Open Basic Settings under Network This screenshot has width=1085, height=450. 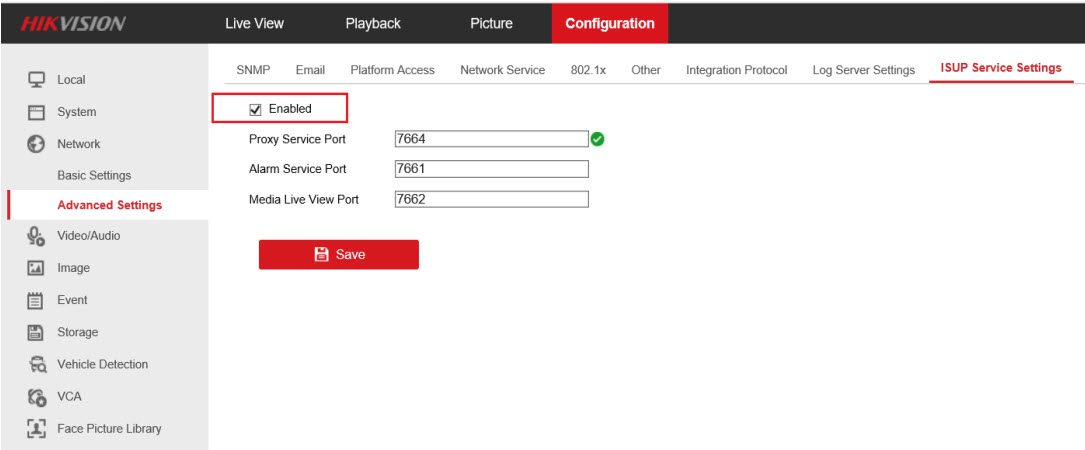pyautogui.click(x=94, y=176)
